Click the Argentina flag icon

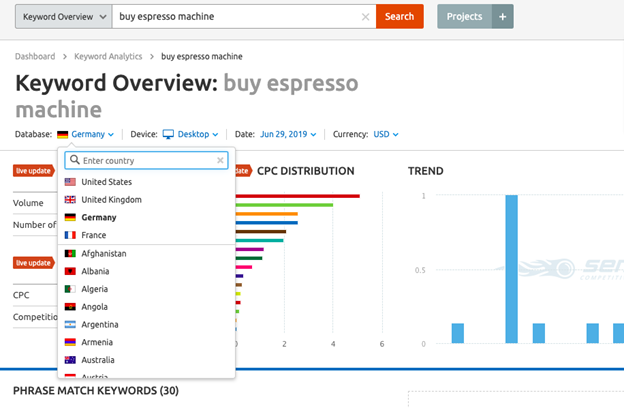point(70,324)
